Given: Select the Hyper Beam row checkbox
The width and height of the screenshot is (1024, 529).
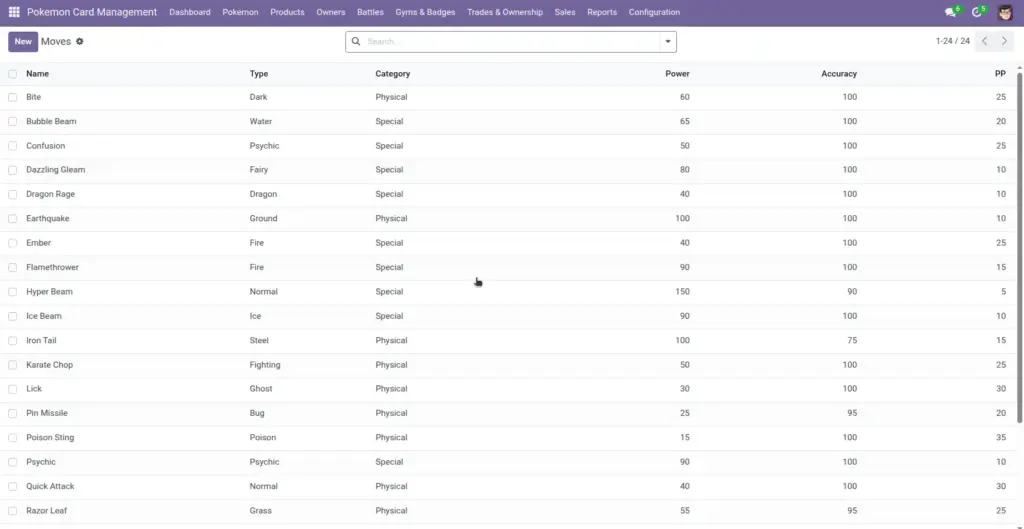Looking at the screenshot, I should [12, 292].
